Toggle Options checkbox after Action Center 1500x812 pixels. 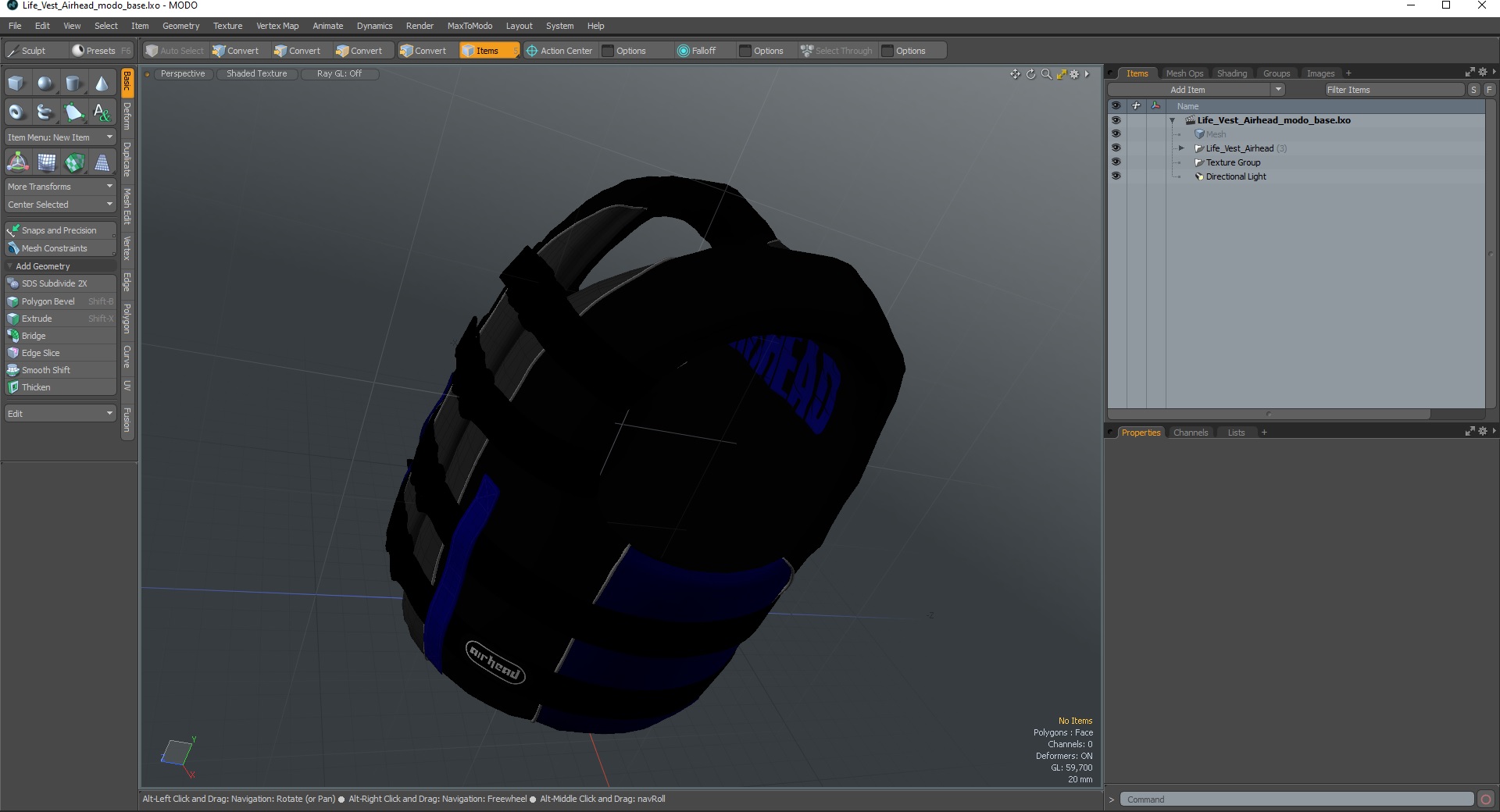(608, 51)
